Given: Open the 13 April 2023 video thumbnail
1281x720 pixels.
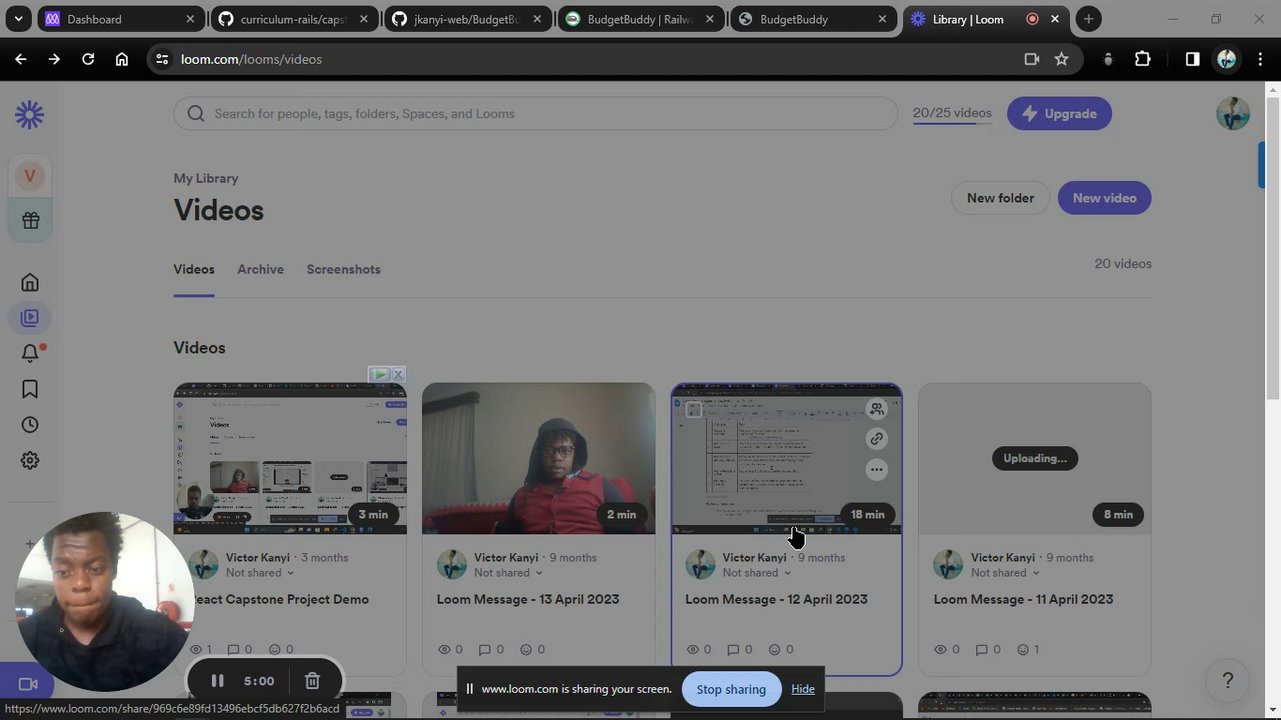Looking at the screenshot, I should coord(538,458).
